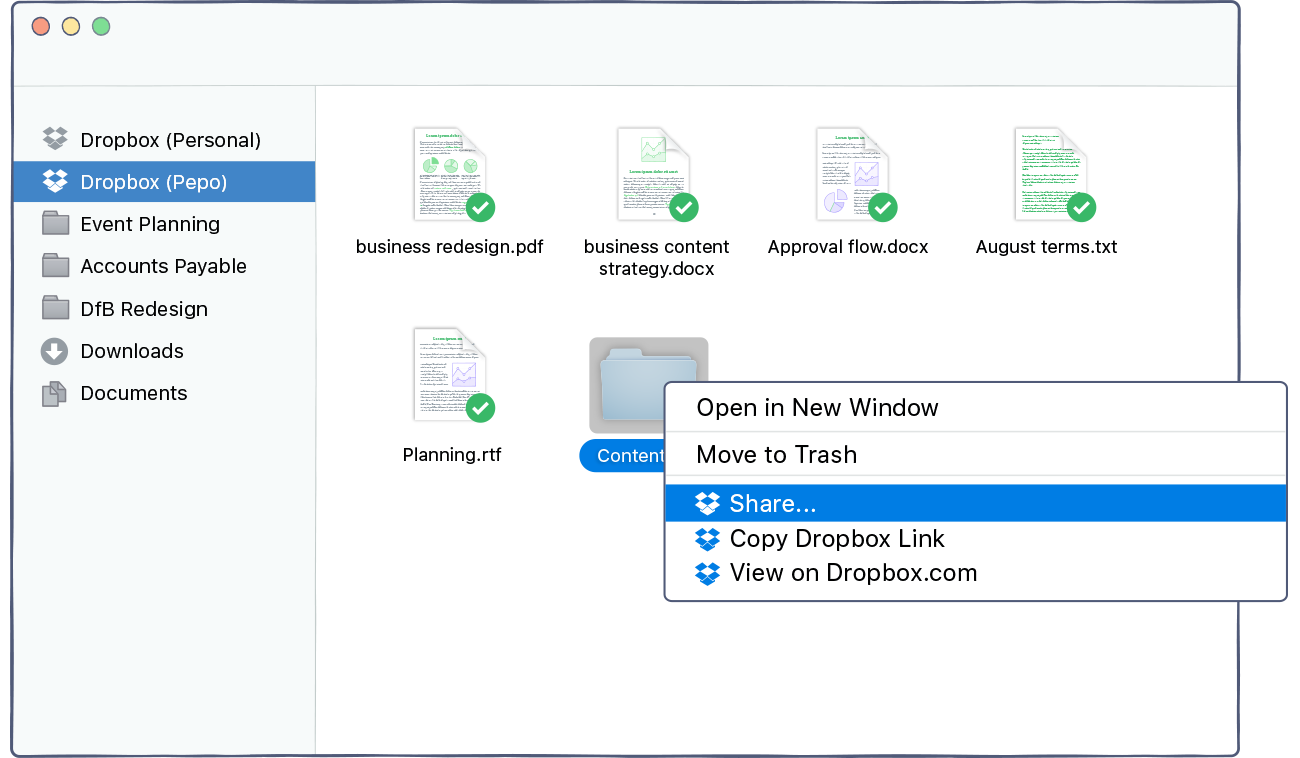Click the Dropbox icon beside Copy Dropbox Link

point(707,539)
